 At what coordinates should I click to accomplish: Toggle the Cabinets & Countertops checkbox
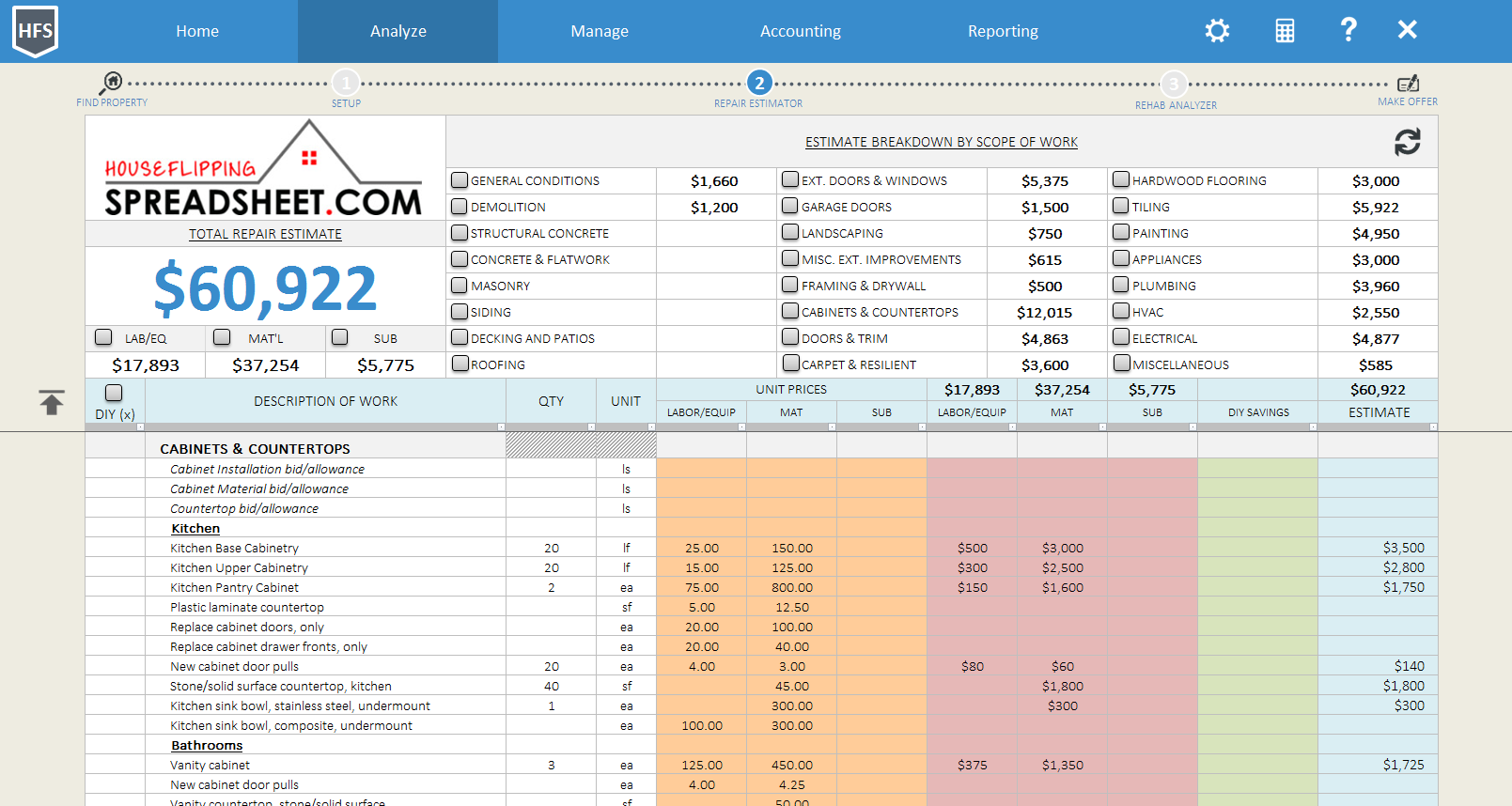click(x=790, y=312)
